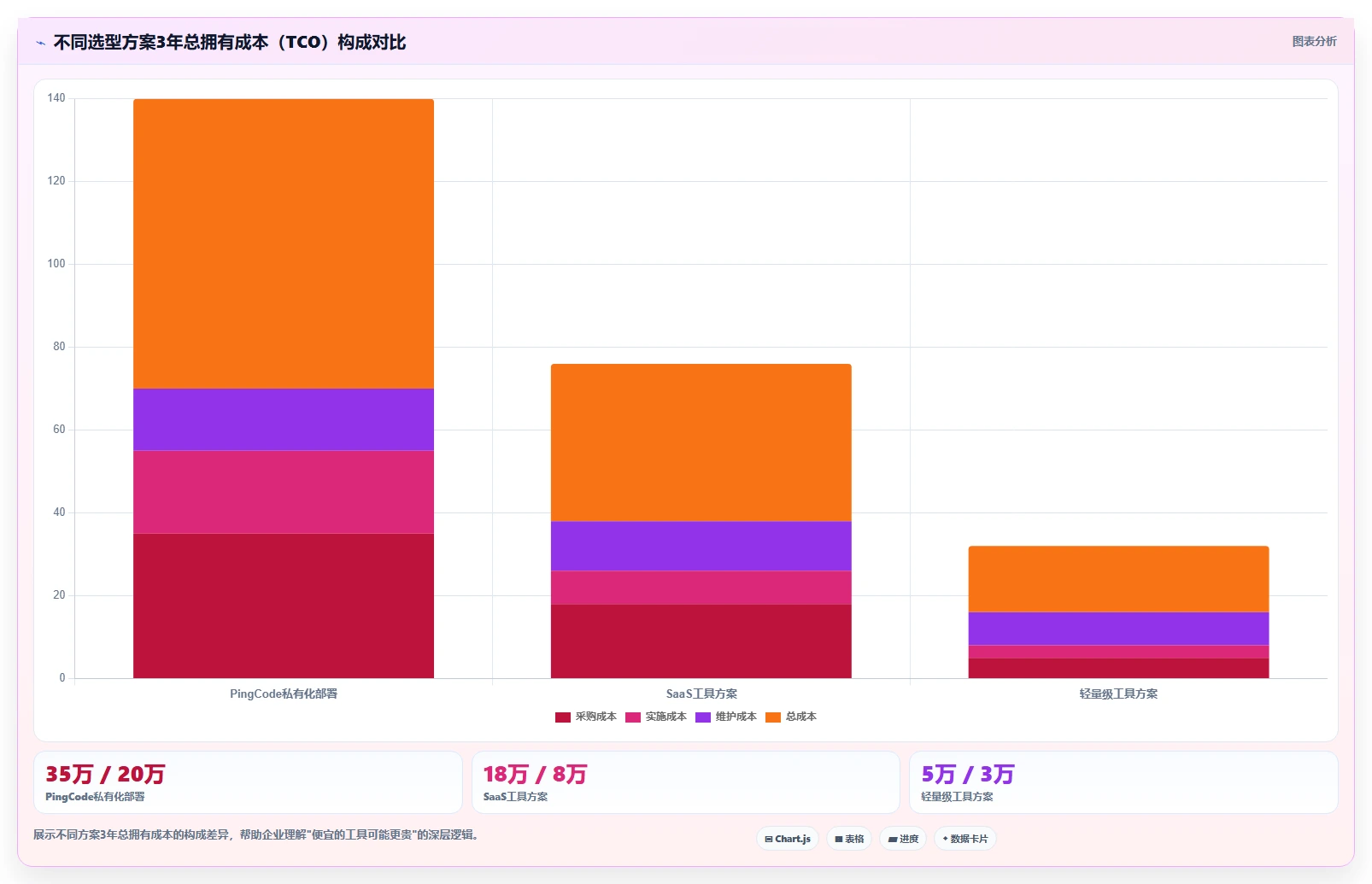The image size is (1372, 884).
Task: Click the y-axis tick label 120
Action: [x=56, y=181]
